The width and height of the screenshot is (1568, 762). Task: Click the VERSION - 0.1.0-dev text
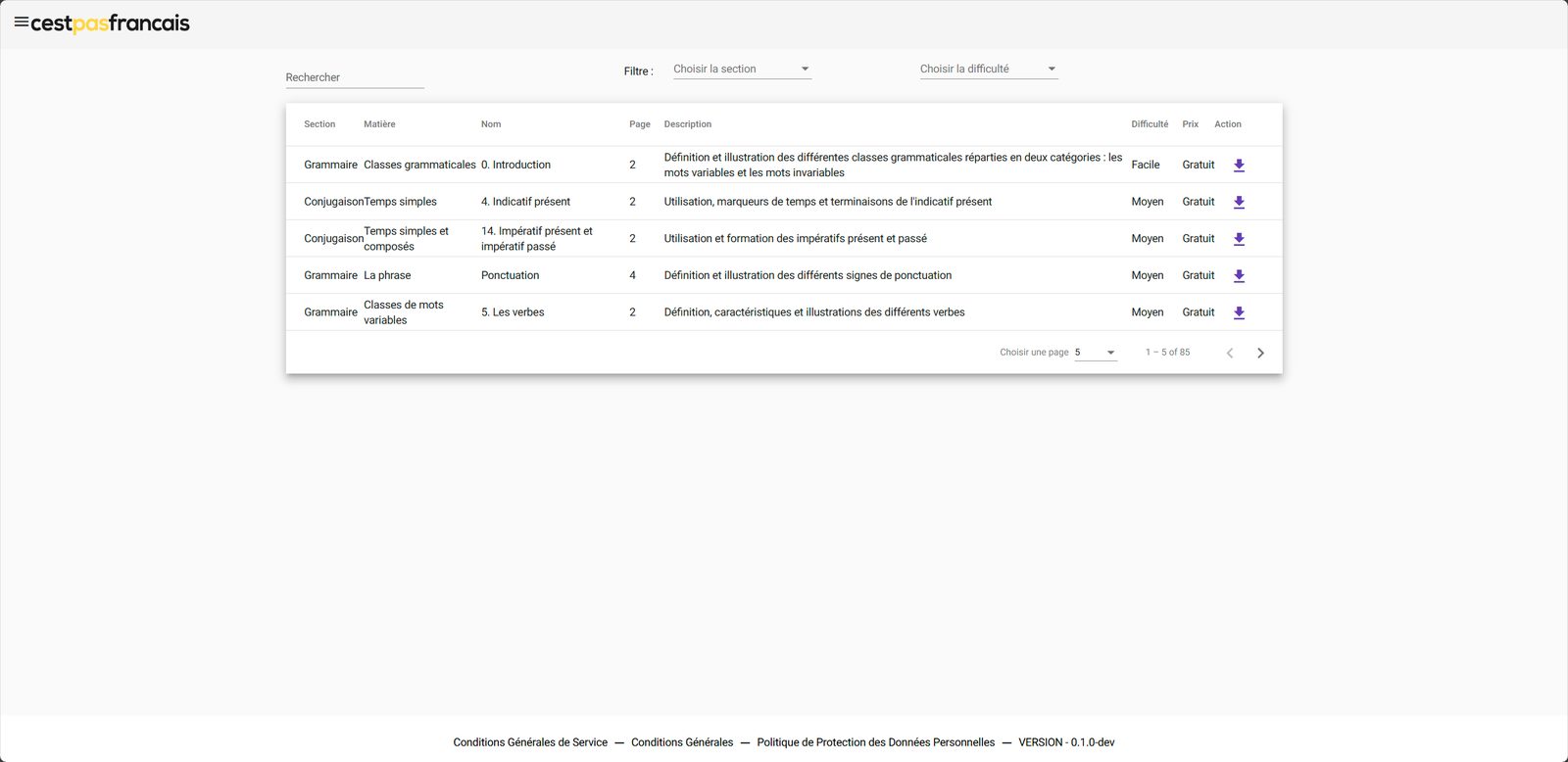tap(1066, 742)
